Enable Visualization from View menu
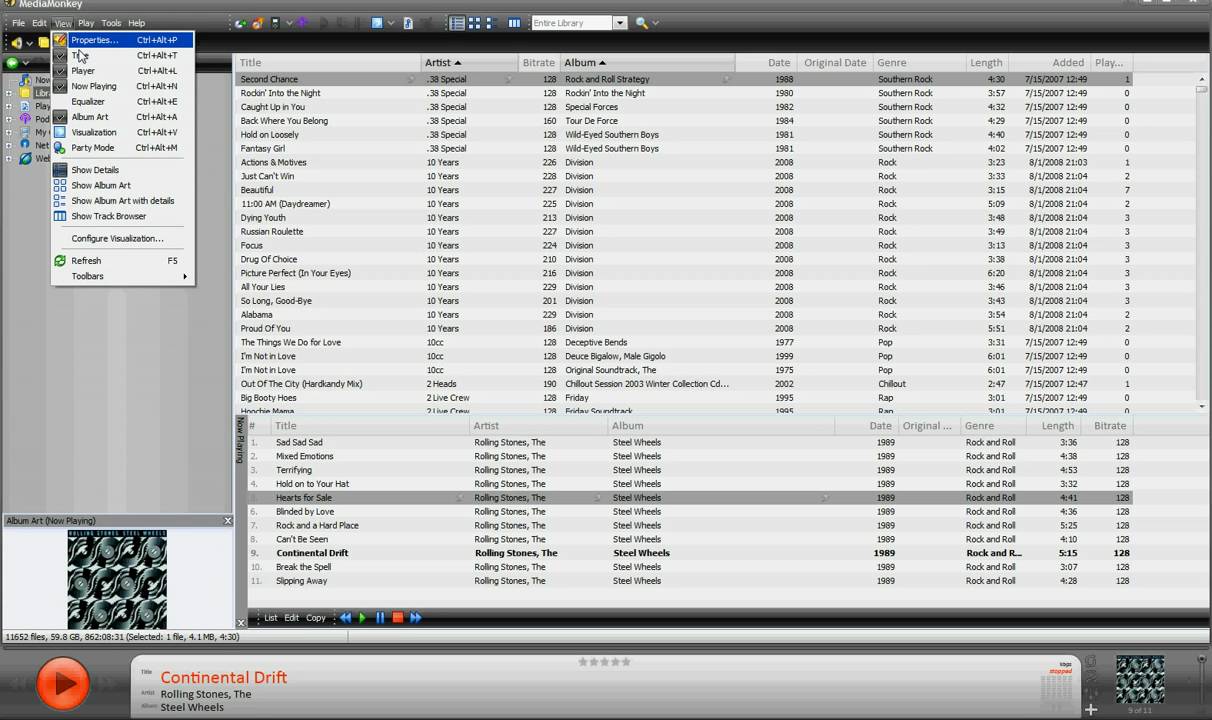 [x=122, y=132]
